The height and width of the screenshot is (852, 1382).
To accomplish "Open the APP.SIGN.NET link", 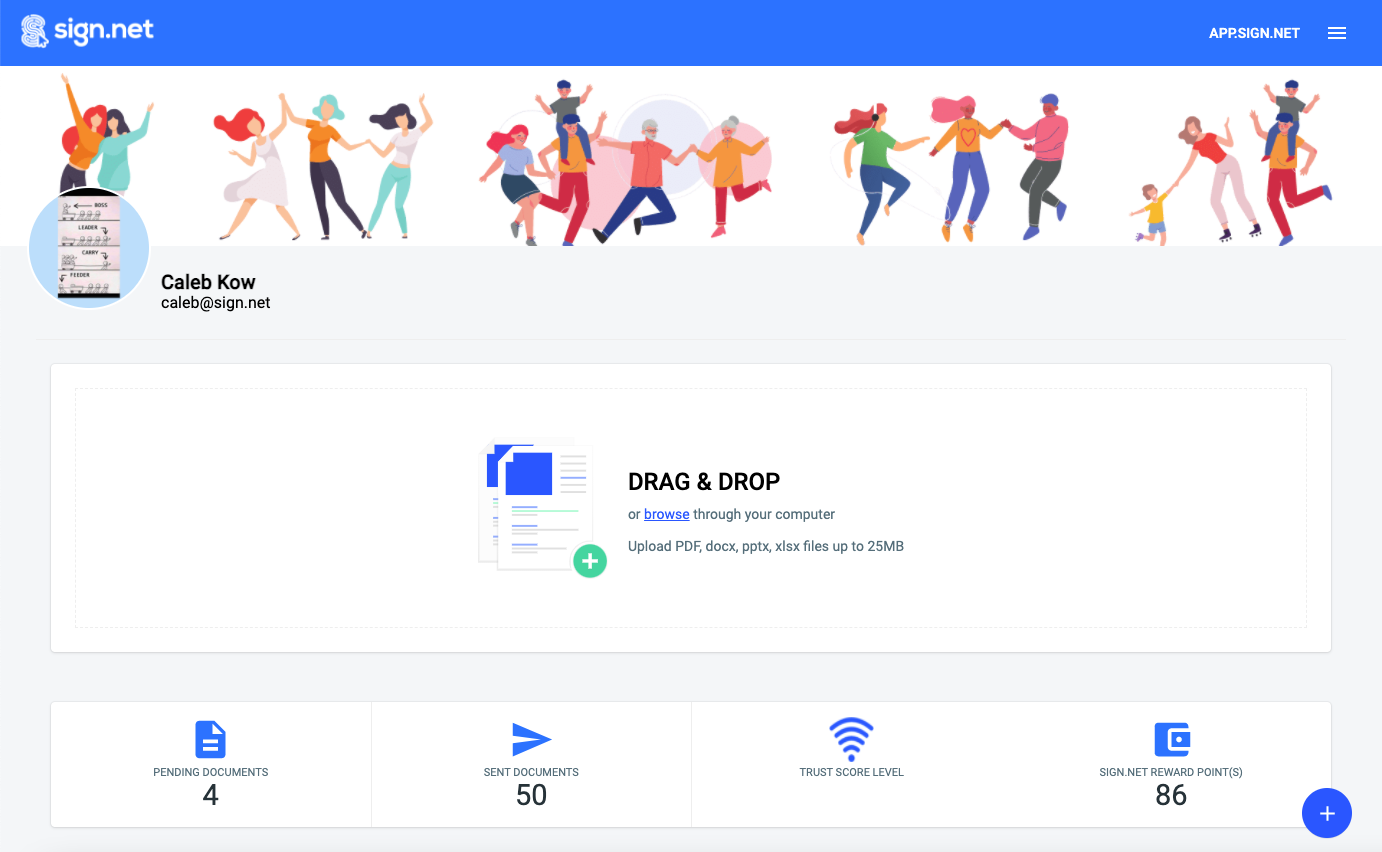I will tap(1254, 33).
